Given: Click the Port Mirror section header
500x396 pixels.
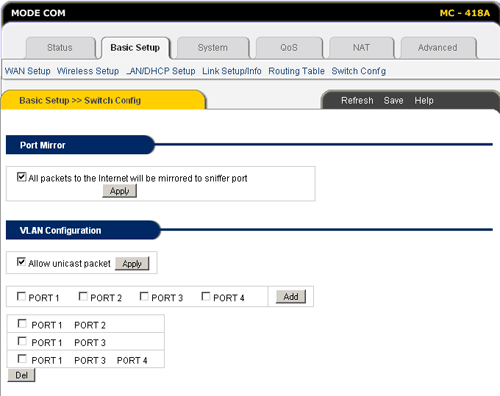Looking at the screenshot, I should [80, 145].
